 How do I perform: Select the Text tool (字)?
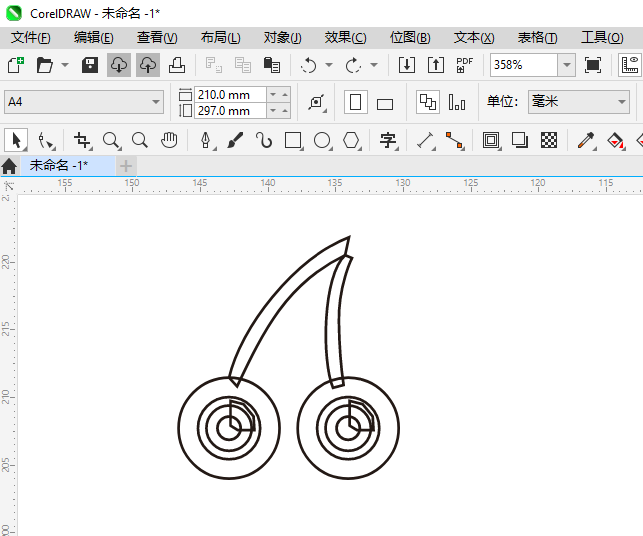(388, 141)
